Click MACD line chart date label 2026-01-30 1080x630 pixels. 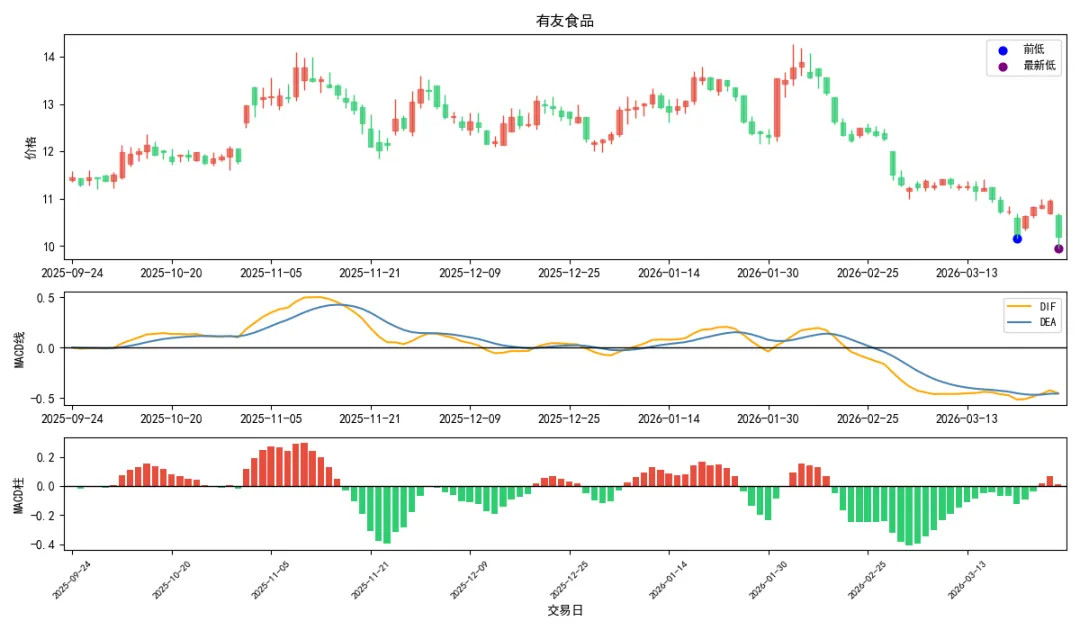click(x=767, y=419)
